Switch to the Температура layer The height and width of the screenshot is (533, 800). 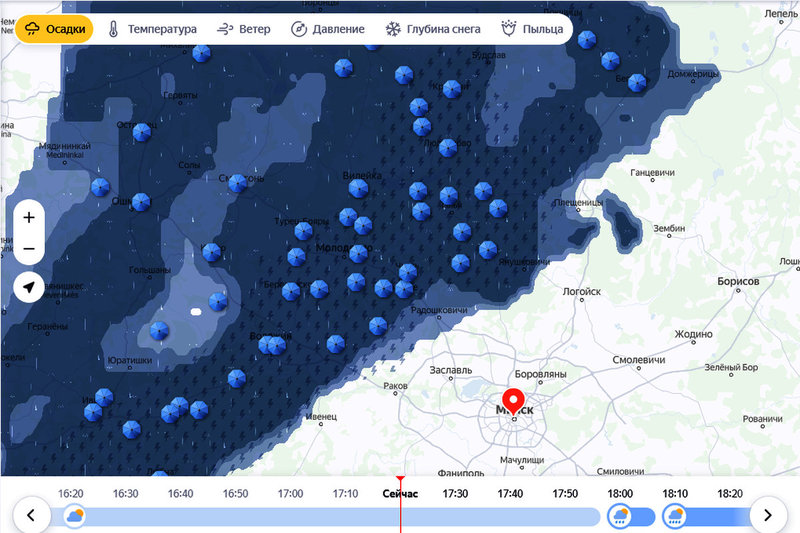pos(152,29)
